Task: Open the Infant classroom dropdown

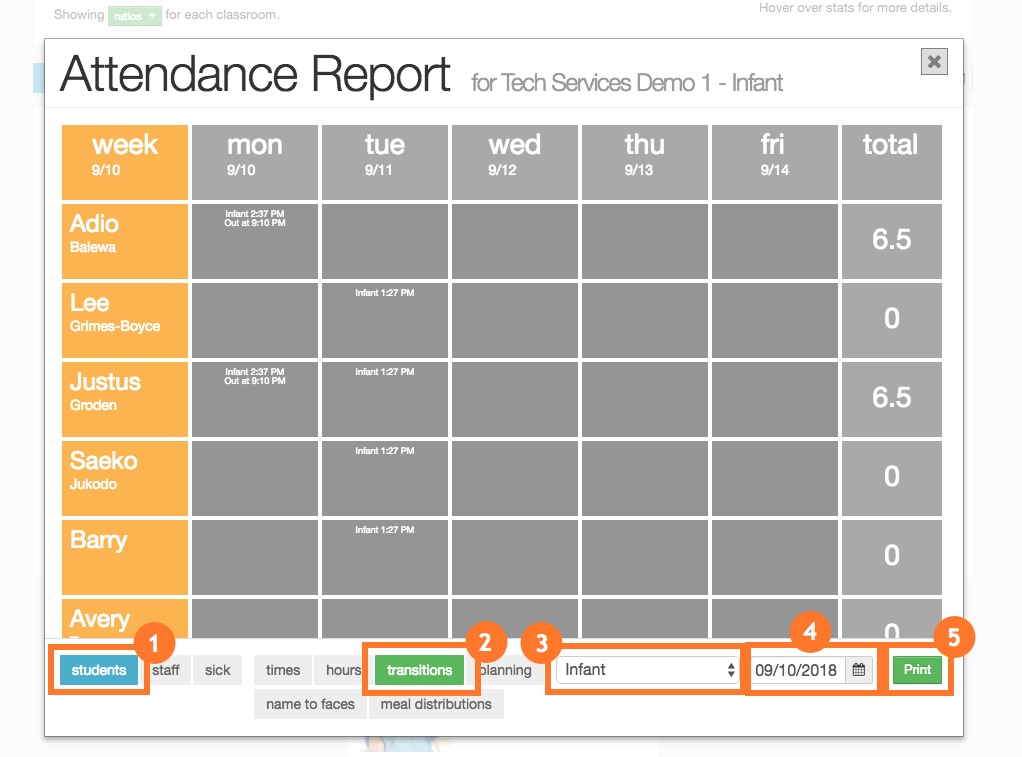Action: 648,670
